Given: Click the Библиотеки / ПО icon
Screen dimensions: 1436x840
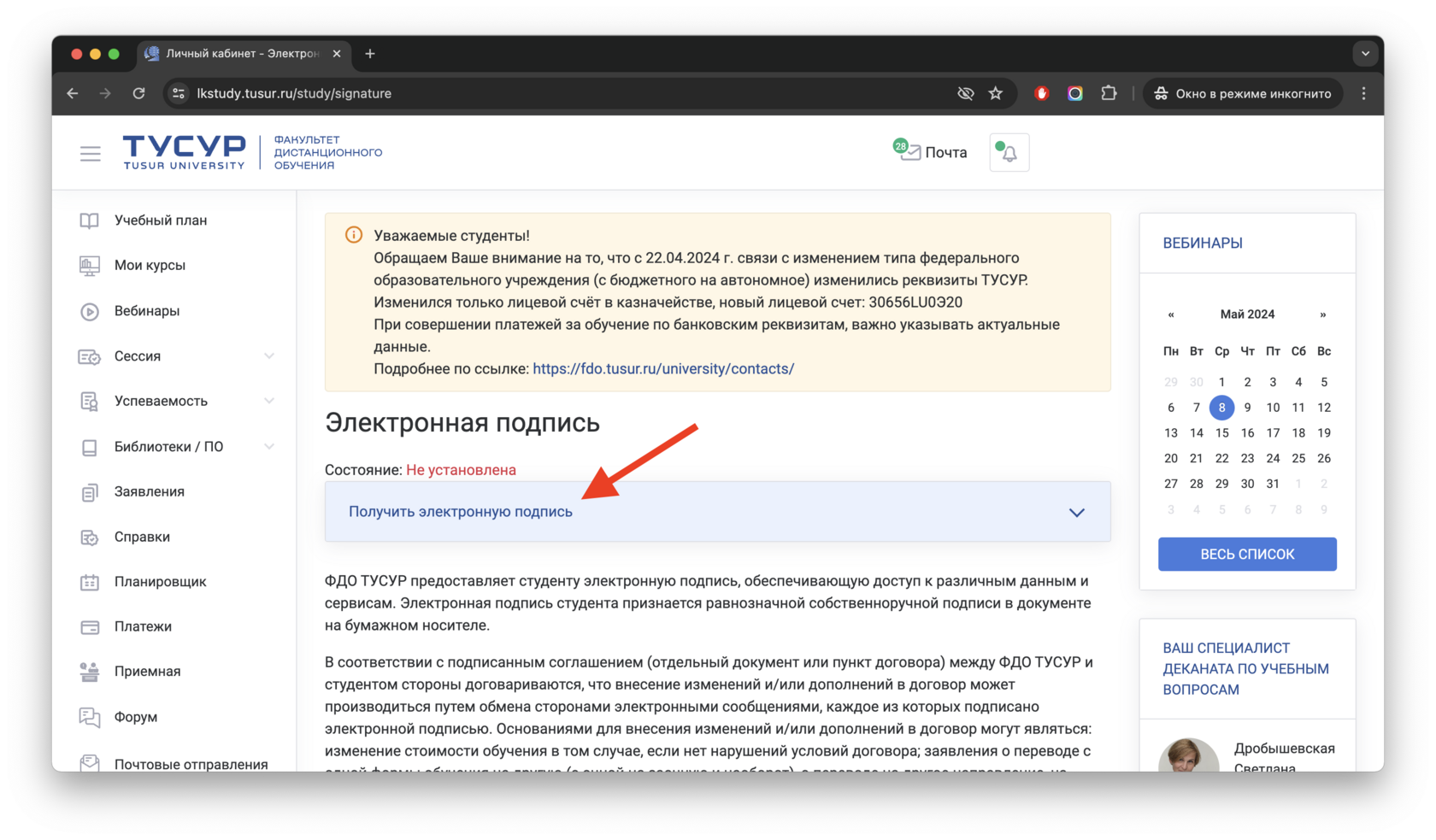Looking at the screenshot, I should coord(90,447).
